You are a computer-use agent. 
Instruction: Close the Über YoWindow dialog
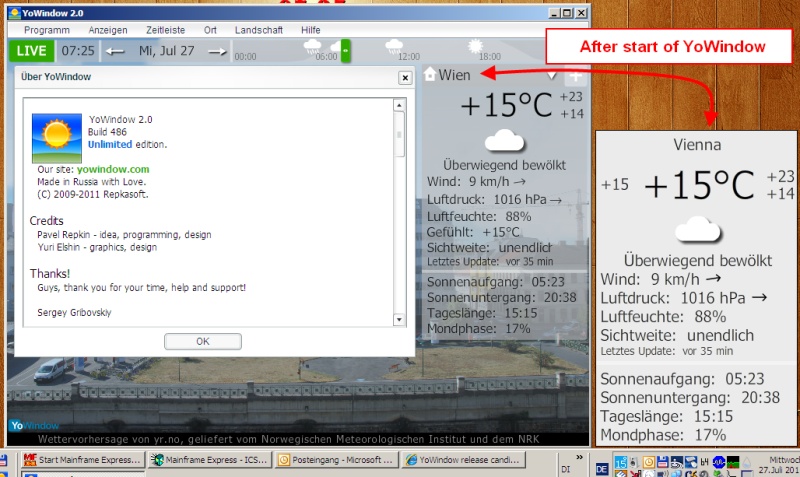405,78
